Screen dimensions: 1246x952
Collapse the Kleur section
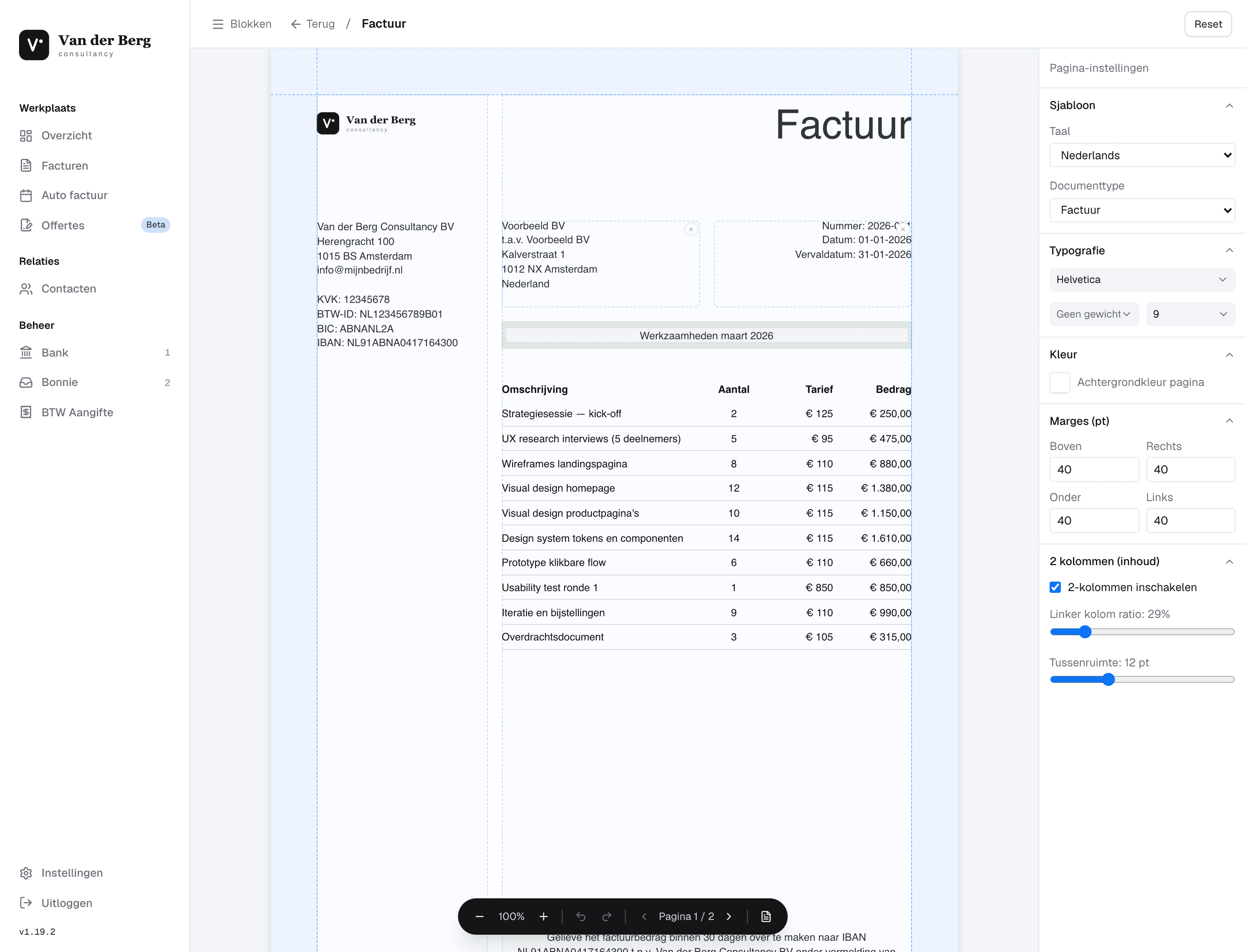[1230, 355]
